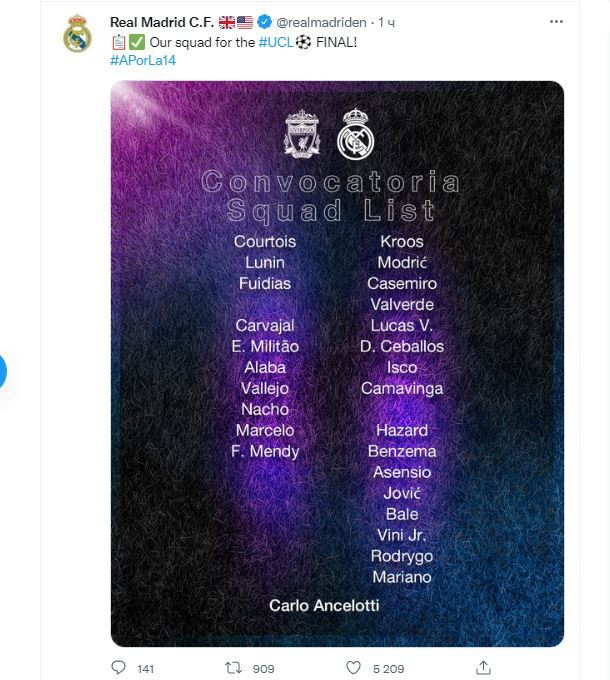Click the Real Madrid C.F. account name
Screen dimensions: 610x680
point(162,22)
